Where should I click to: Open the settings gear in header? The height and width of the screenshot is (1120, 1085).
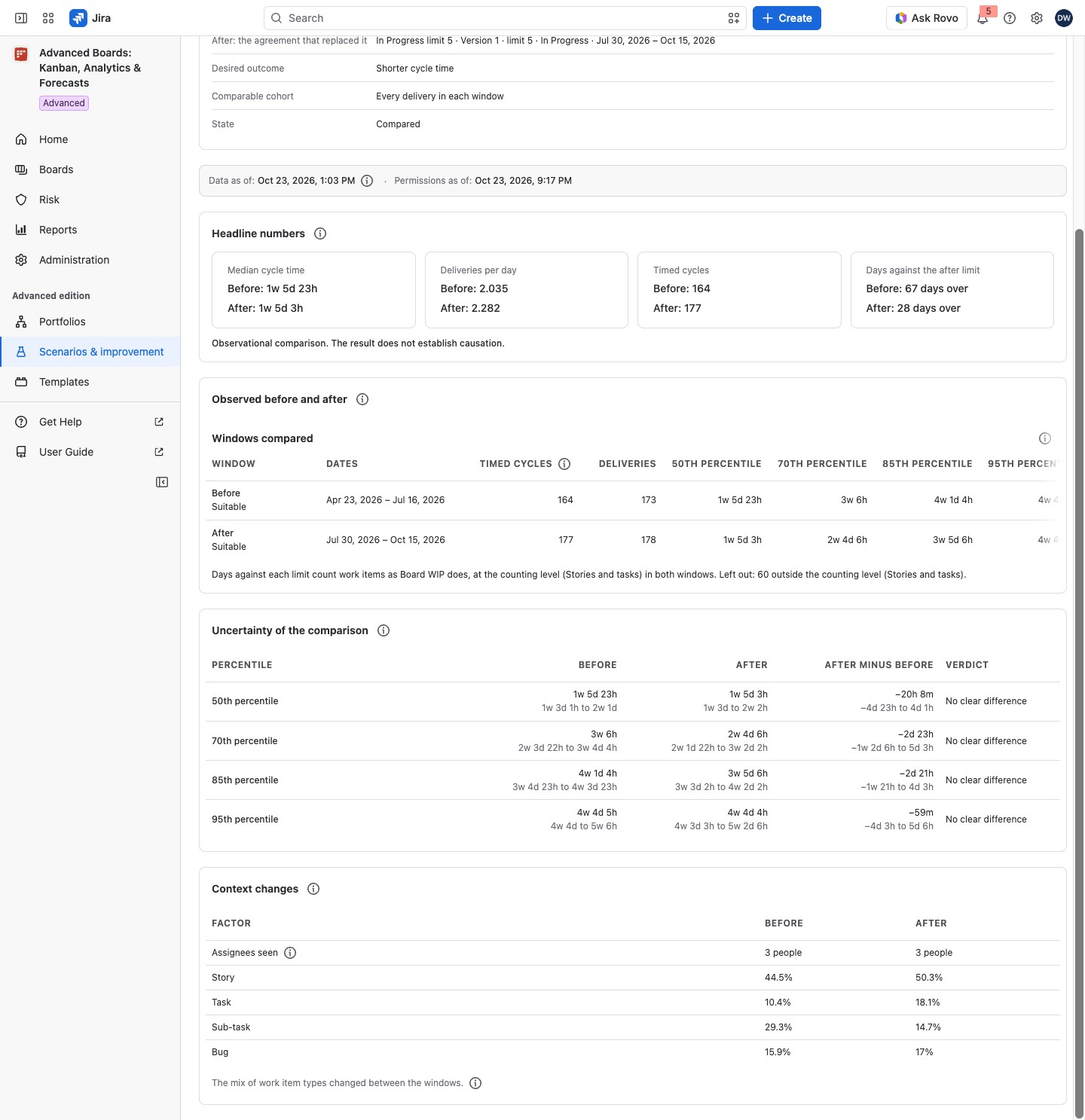point(1037,18)
